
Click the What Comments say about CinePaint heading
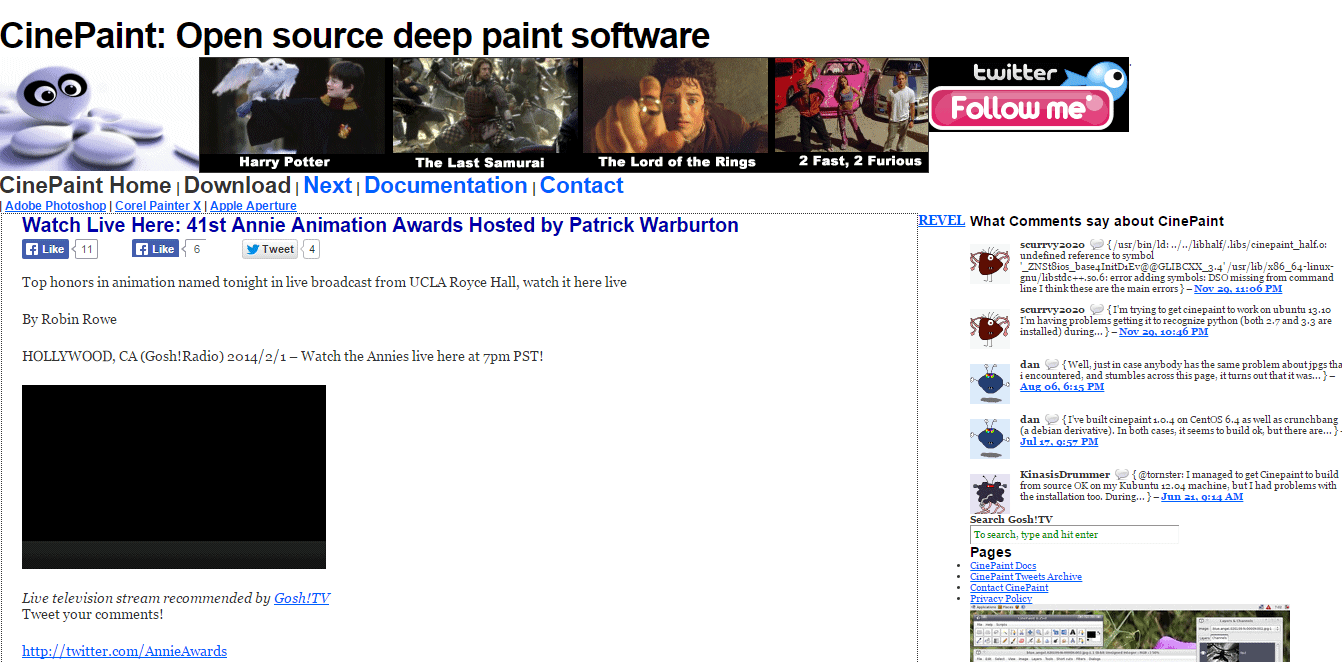click(x=1097, y=221)
